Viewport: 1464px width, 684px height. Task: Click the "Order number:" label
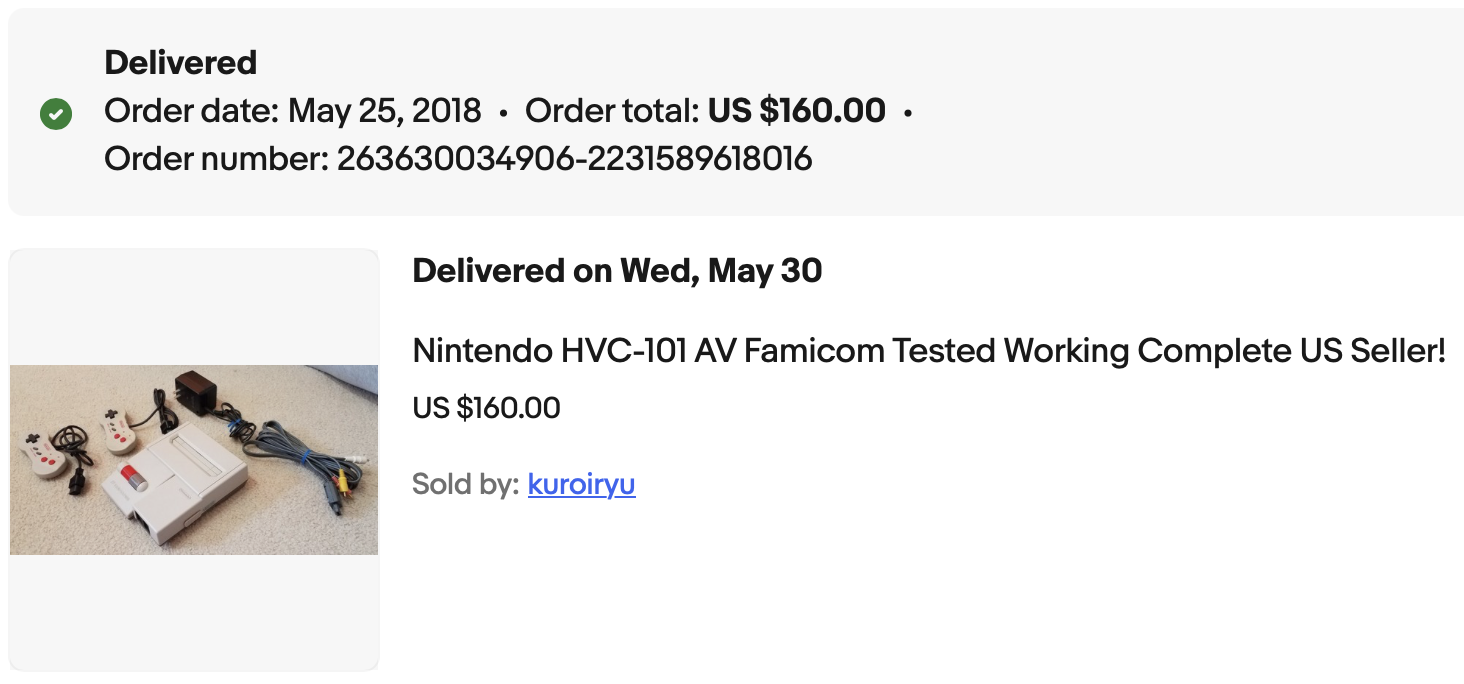point(216,158)
